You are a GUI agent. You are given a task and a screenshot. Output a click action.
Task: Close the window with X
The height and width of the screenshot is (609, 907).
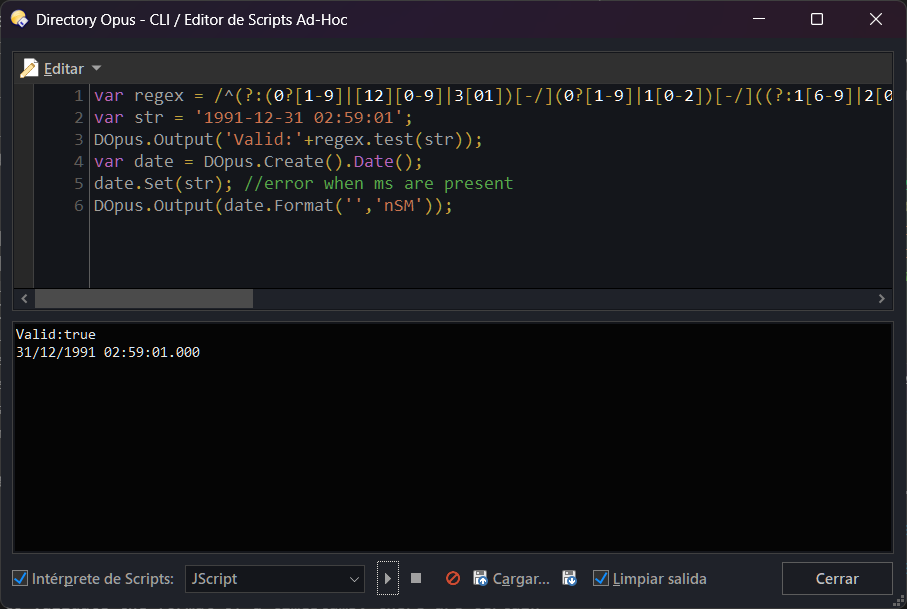(876, 19)
